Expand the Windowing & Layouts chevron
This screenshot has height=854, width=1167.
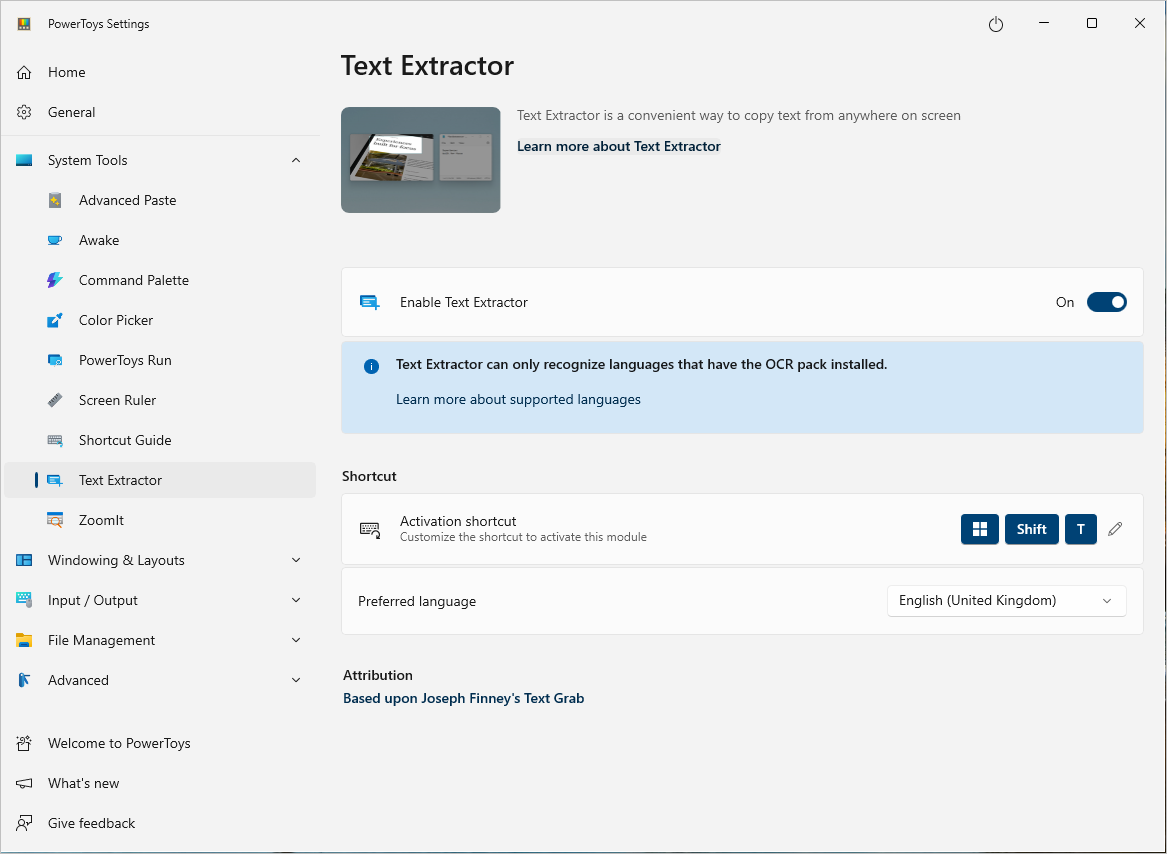(296, 561)
